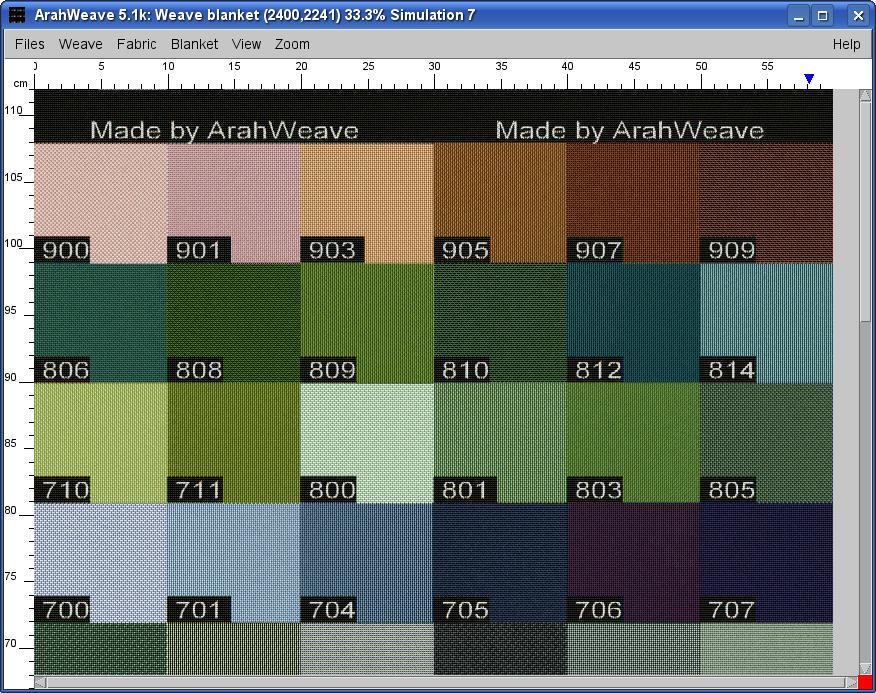Click the horizontal scrollbar right arrow
The image size is (876, 693).
coord(851,682)
